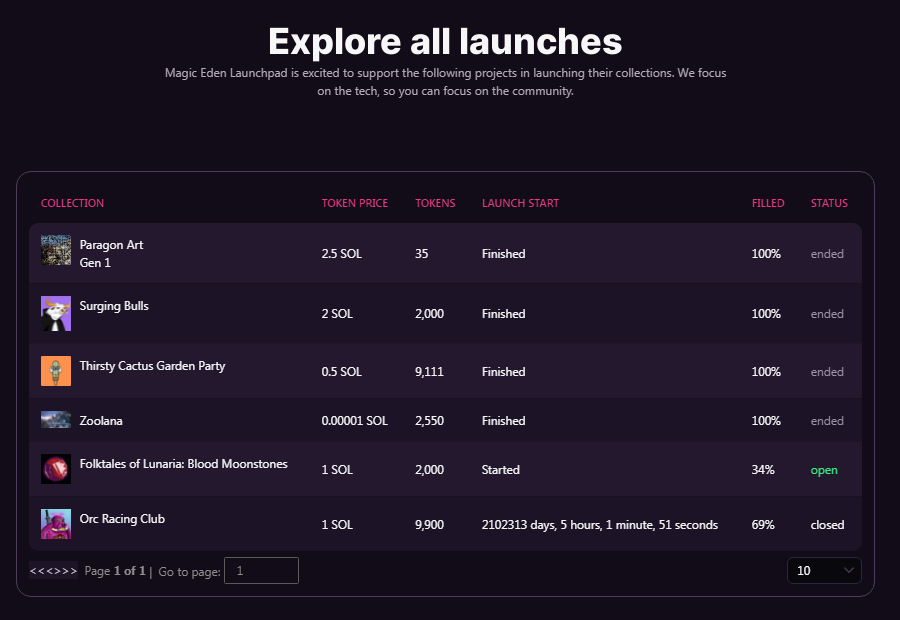Open the Surging Bulls bull thumbnail
The image size is (900, 620).
(56, 313)
